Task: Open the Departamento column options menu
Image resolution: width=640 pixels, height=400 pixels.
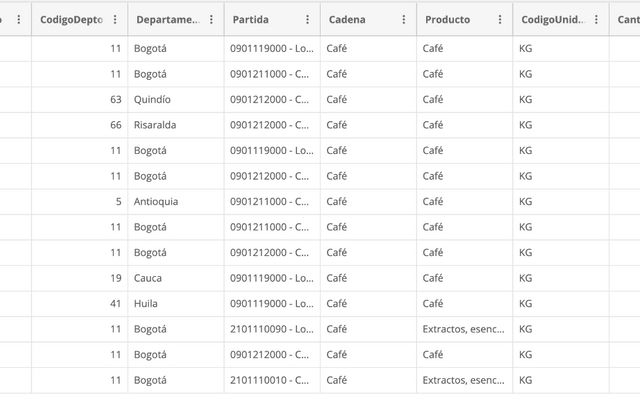Action: 211,20
